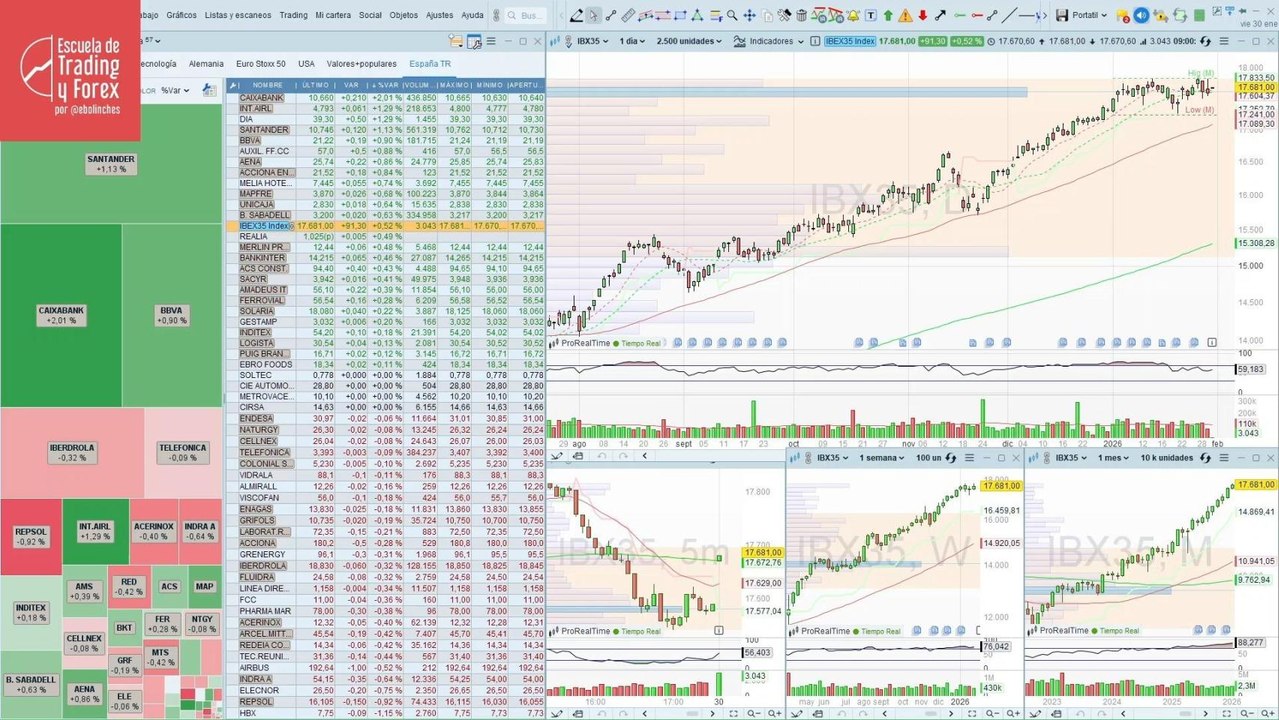Select the MAPFRE row in list
This screenshot has height=720, width=1279.
tap(386, 193)
